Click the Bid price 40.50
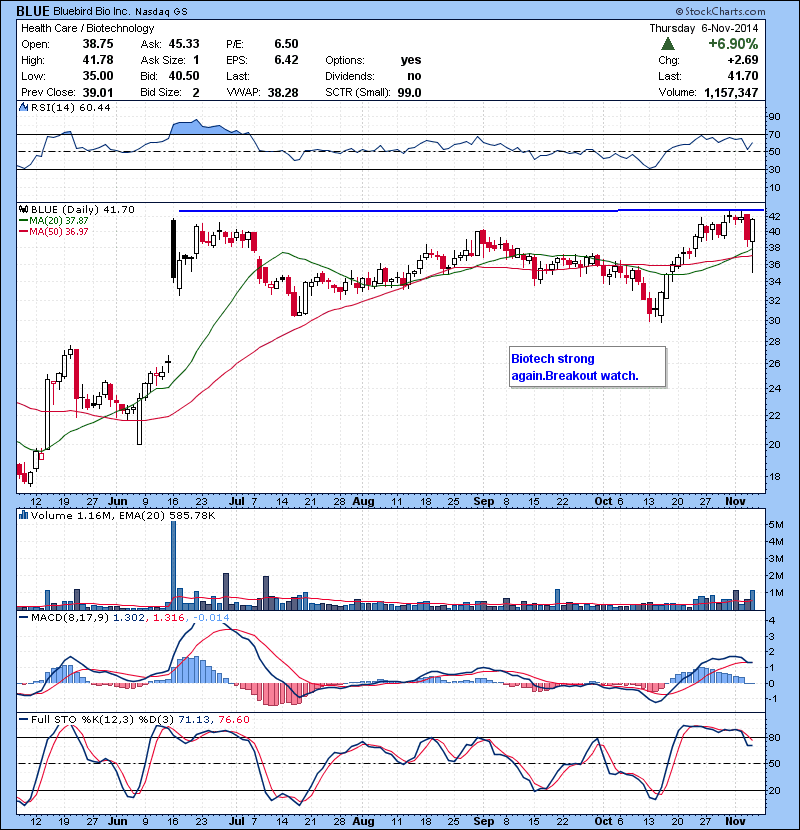 click(x=184, y=76)
